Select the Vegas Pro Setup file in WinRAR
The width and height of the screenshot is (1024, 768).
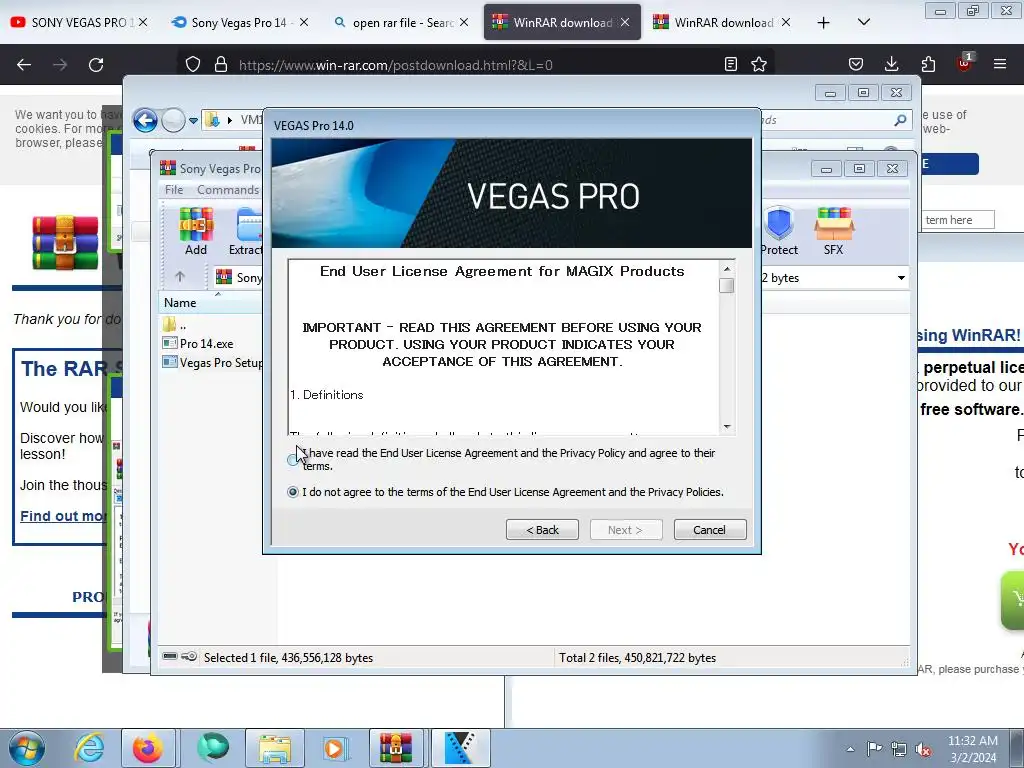tap(212, 362)
